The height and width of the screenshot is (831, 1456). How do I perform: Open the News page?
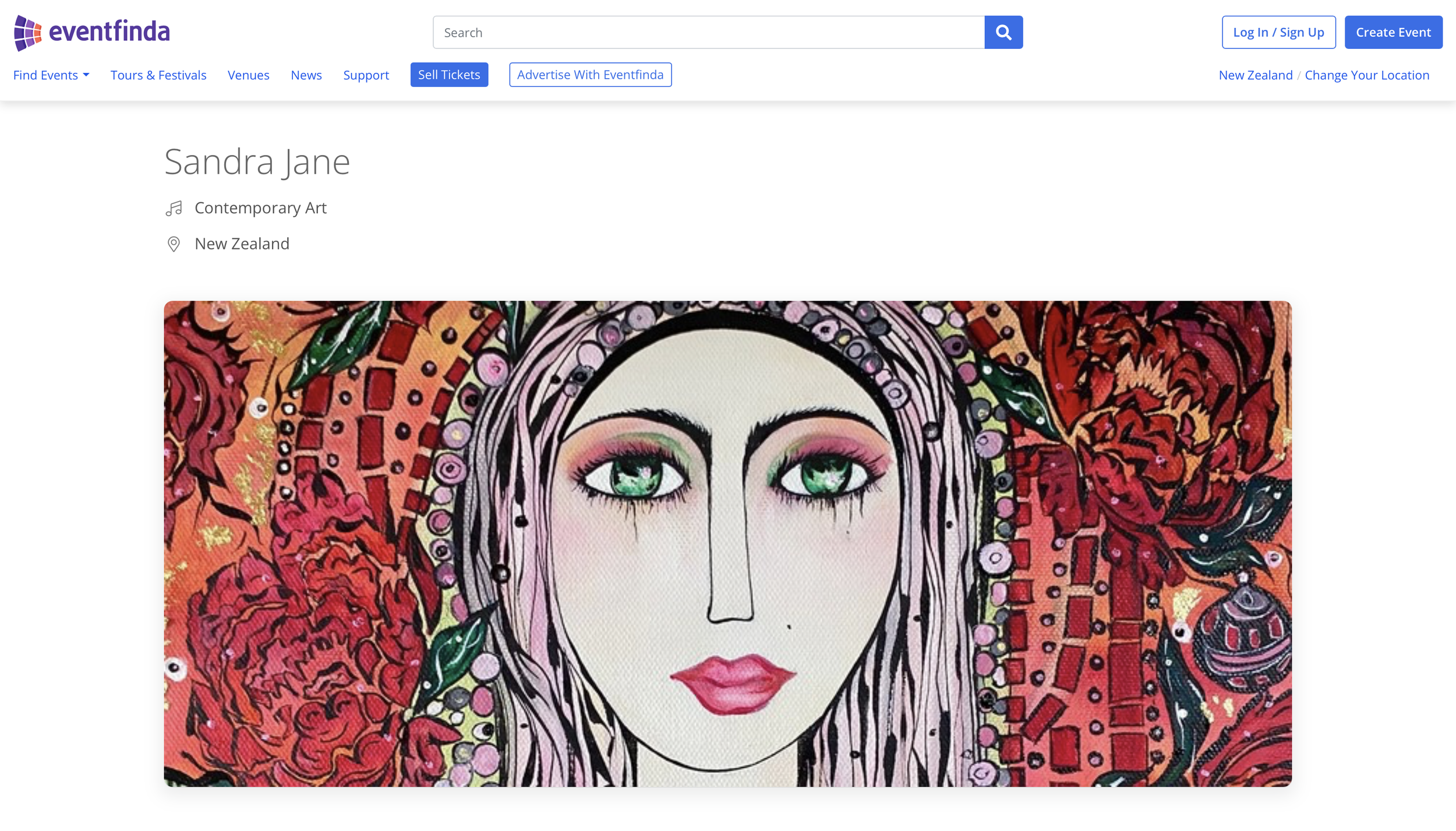(306, 75)
